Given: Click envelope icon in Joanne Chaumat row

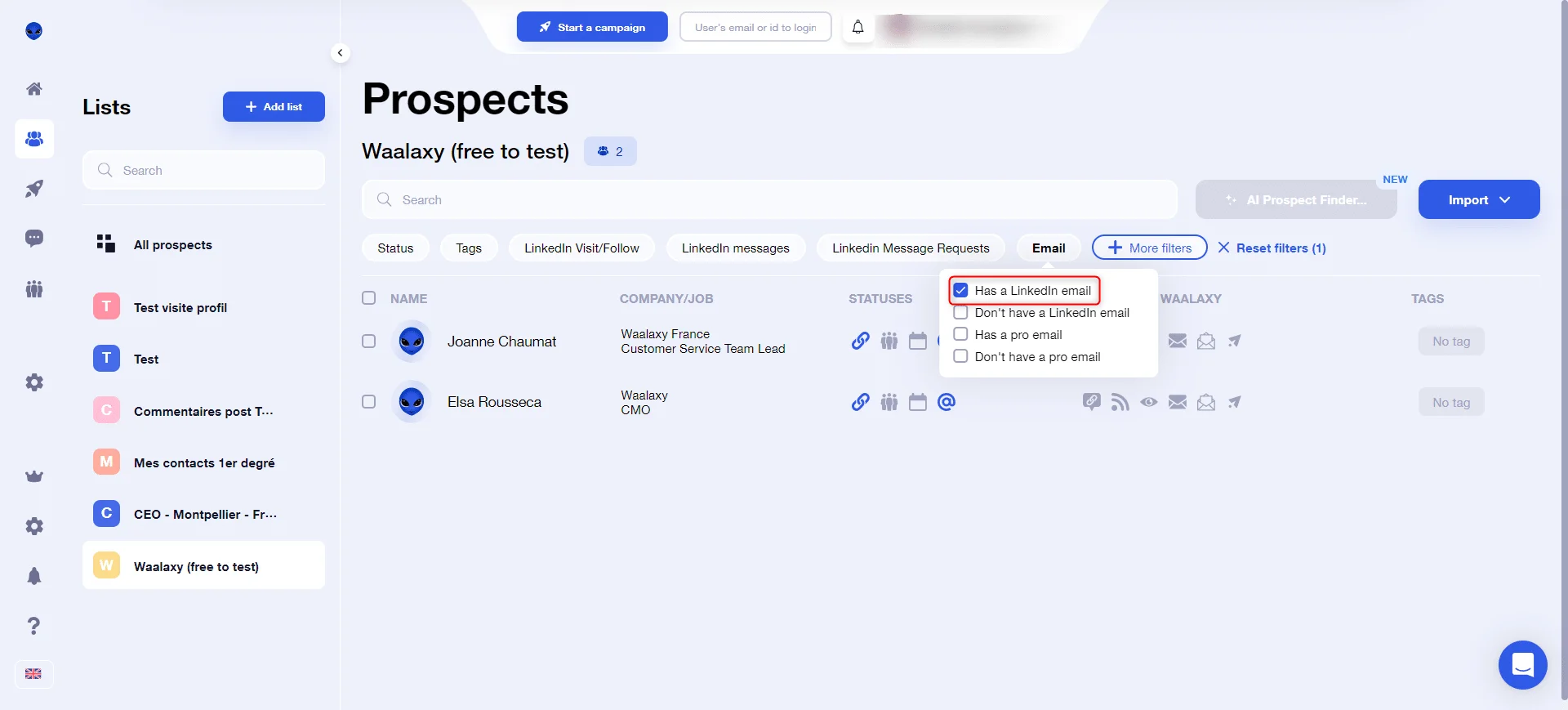Looking at the screenshot, I should coord(1178,341).
